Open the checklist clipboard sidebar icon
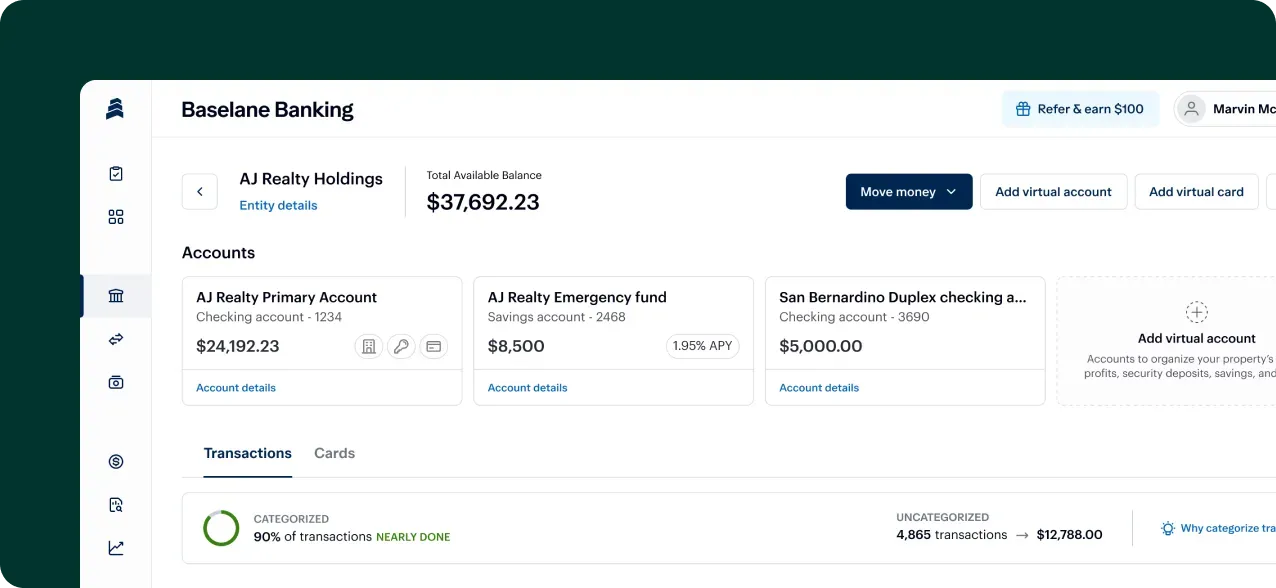This screenshot has height=588, width=1276. (116, 174)
